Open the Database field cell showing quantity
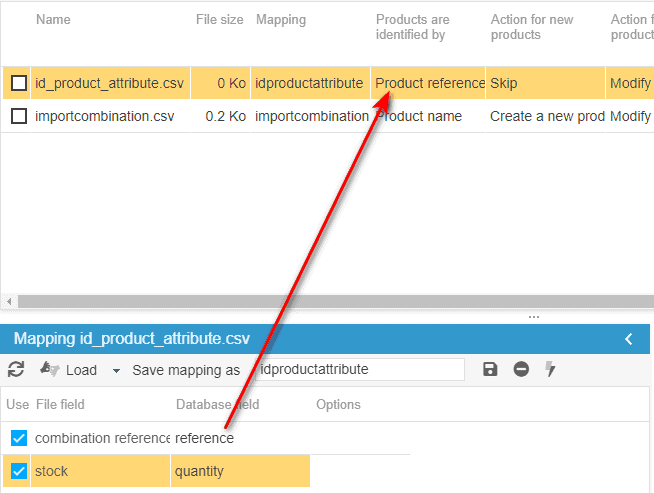The height and width of the screenshot is (493, 654). click(x=240, y=471)
